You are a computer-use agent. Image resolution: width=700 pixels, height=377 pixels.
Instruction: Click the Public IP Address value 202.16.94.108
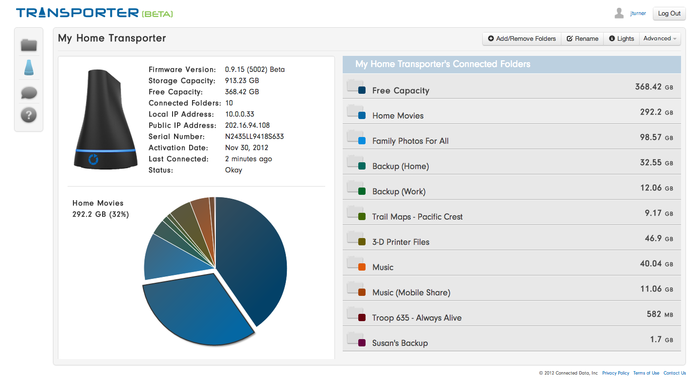click(x=247, y=125)
